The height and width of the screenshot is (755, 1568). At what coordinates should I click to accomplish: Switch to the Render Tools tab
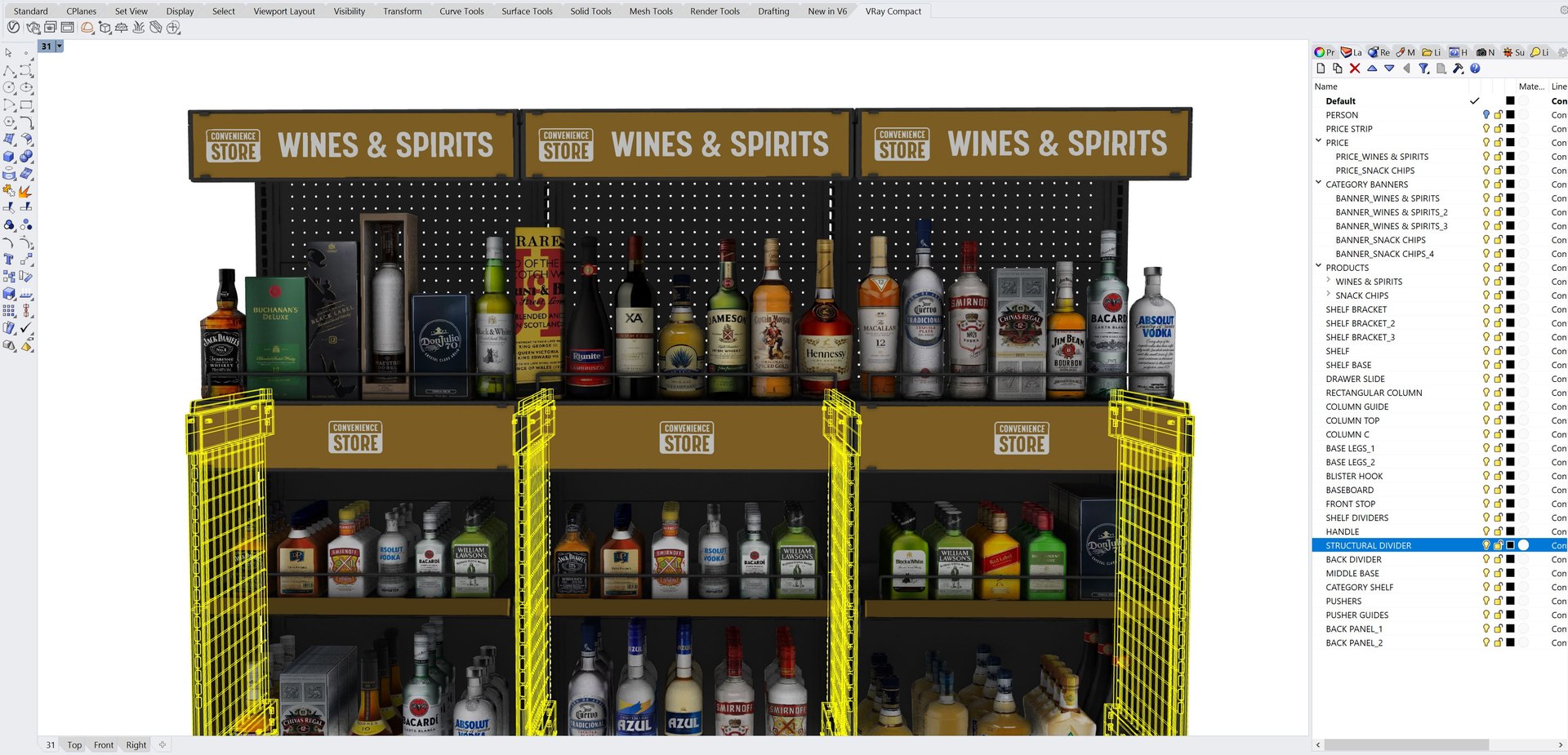pos(715,11)
